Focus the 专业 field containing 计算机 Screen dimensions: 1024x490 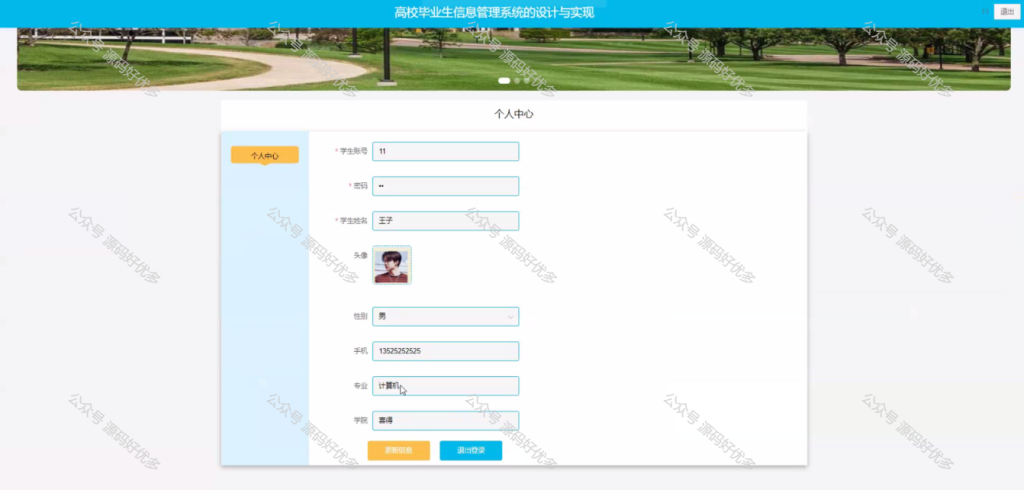pyautogui.click(x=445, y=386)
